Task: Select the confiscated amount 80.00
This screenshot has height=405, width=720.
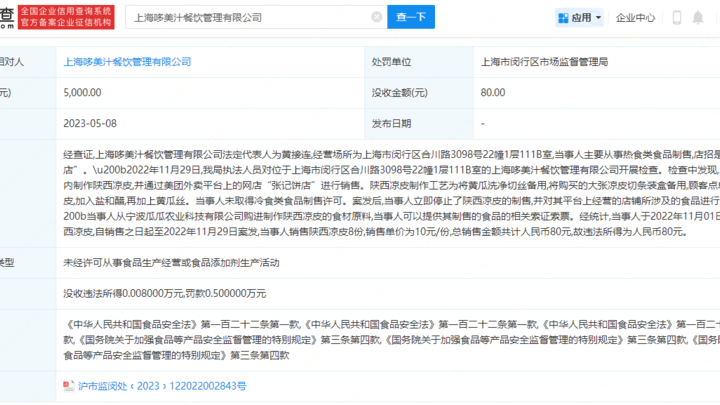Action: 493,92
